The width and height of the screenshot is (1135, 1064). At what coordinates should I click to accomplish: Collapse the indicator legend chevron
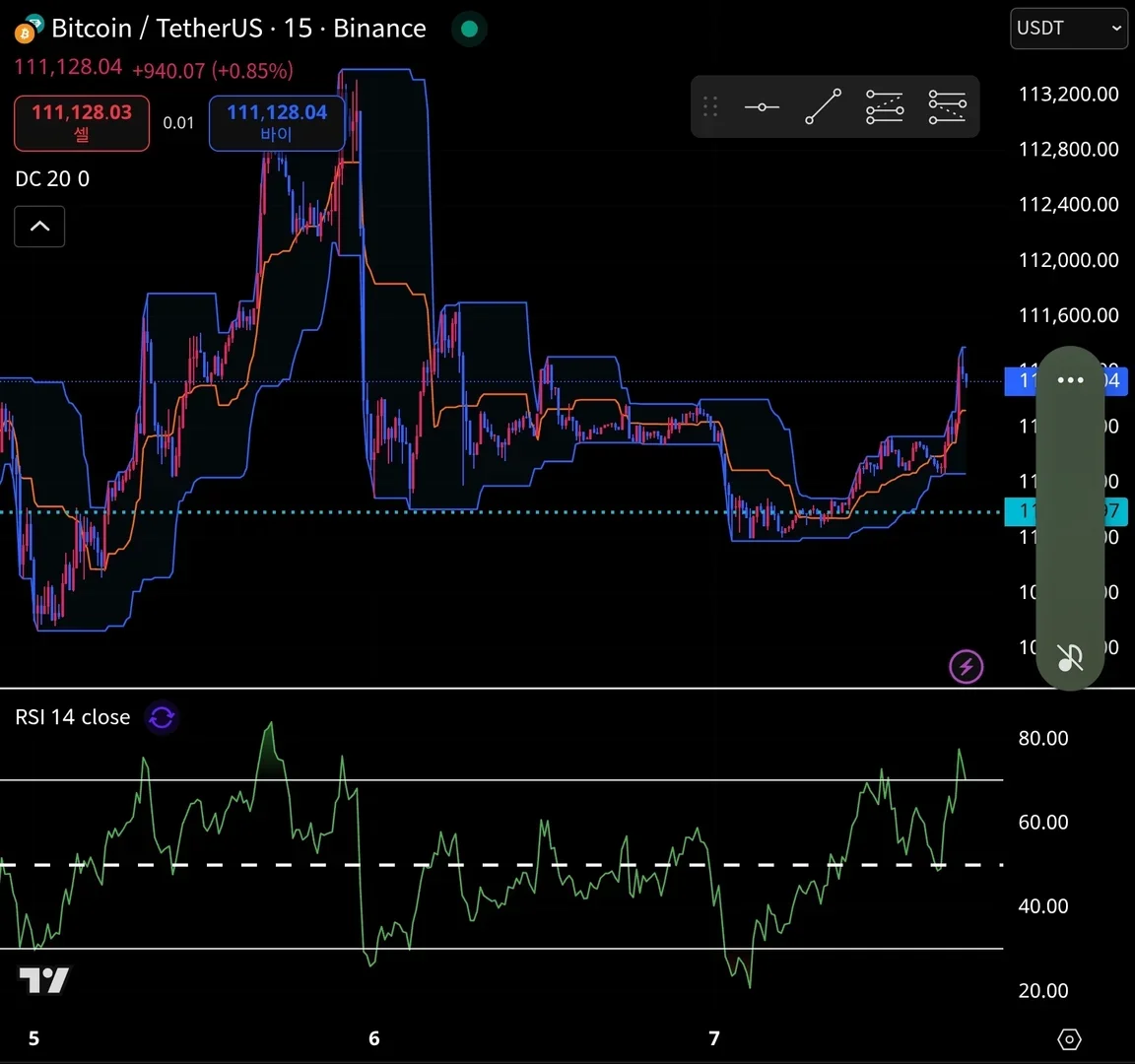39,227
